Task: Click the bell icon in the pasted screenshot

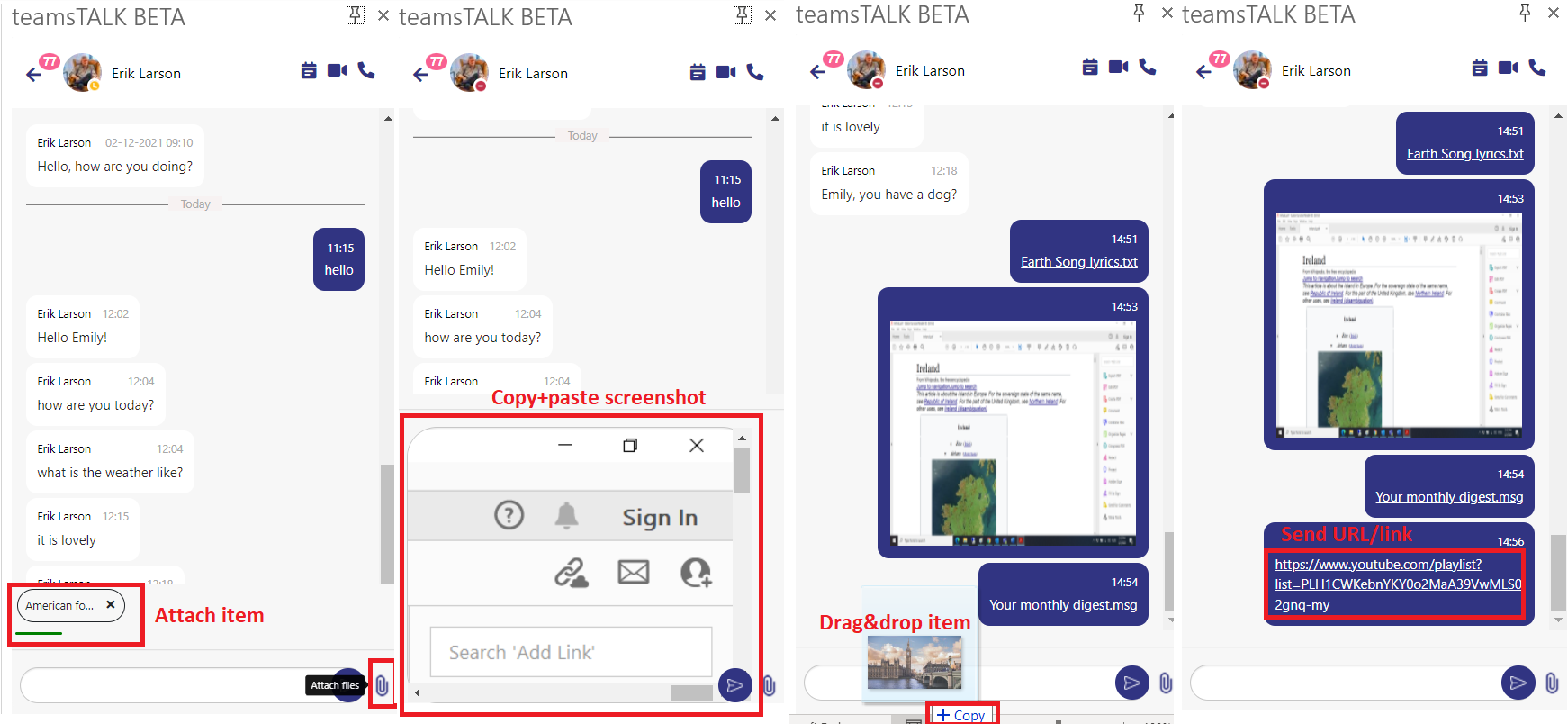Action: click(x=566, y=515)
